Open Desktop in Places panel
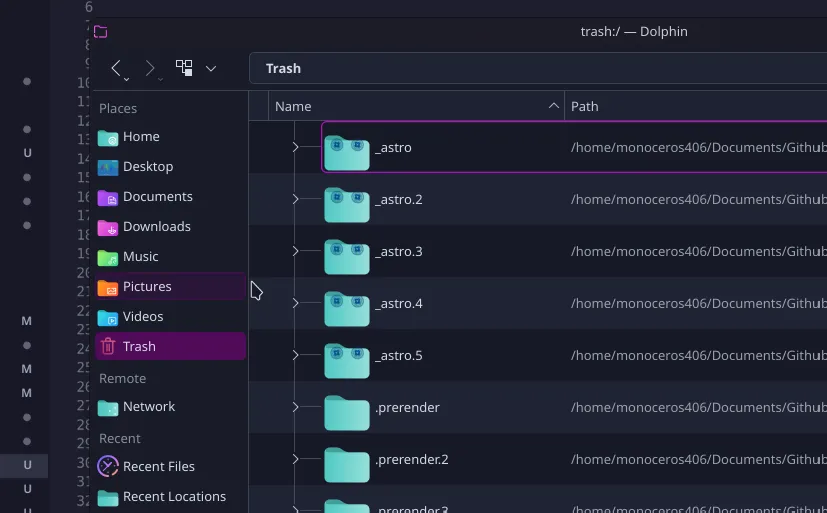 [x=170, y=167]
